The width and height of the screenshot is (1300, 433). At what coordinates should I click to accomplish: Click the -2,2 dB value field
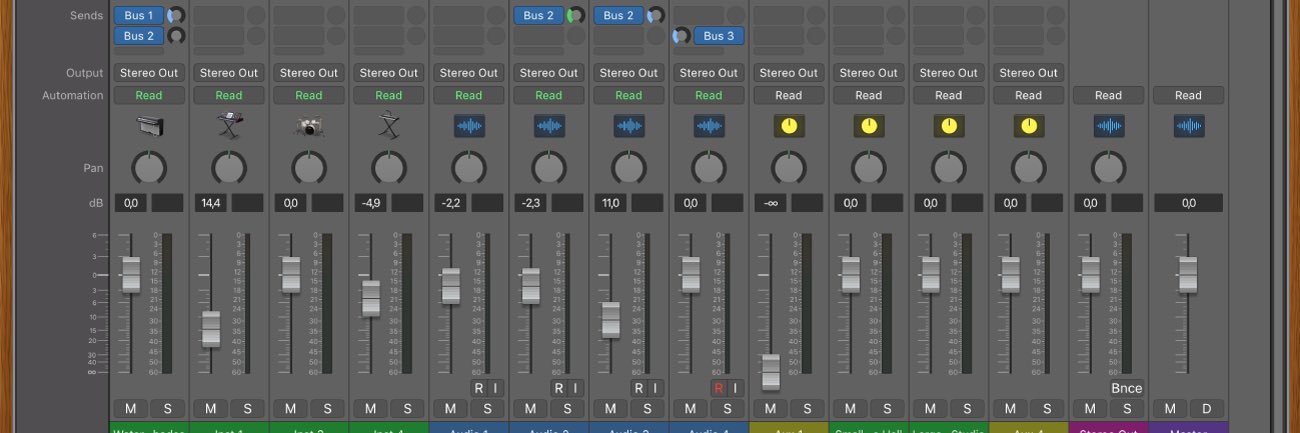(450, 203)
